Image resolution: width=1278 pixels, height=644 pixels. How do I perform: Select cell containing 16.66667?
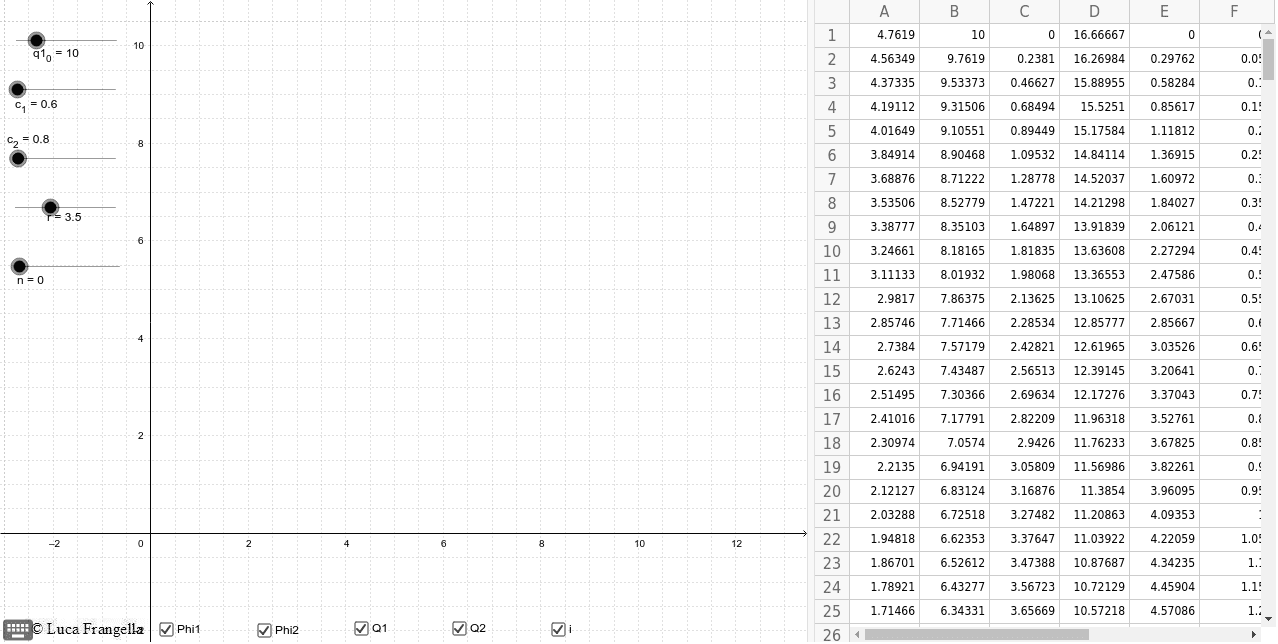(1094, 35)
